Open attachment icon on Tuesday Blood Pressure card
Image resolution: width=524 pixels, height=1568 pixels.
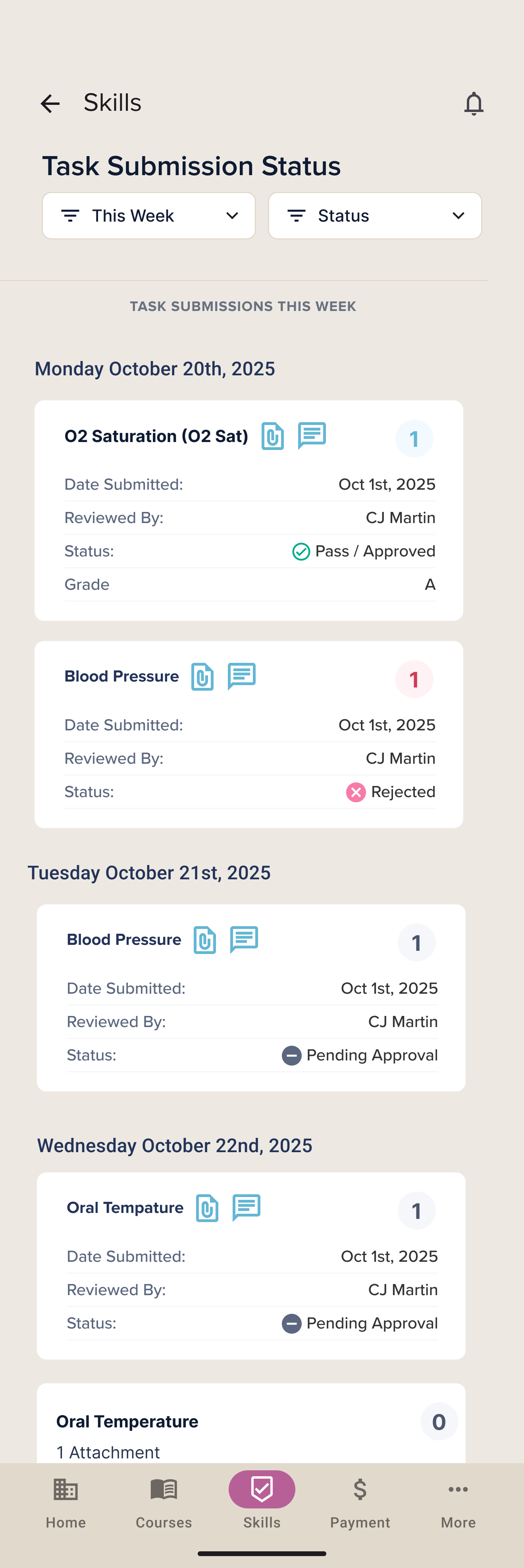(205, 940)
